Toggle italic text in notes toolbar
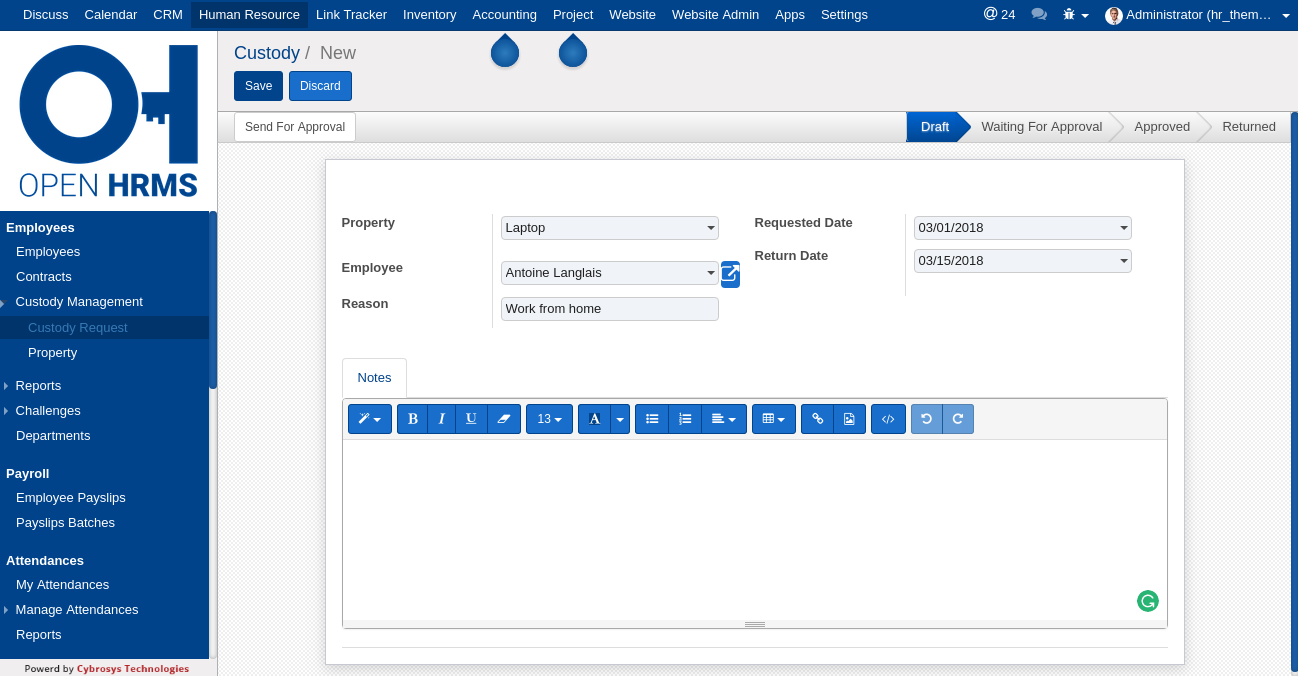 click(441, 419)
